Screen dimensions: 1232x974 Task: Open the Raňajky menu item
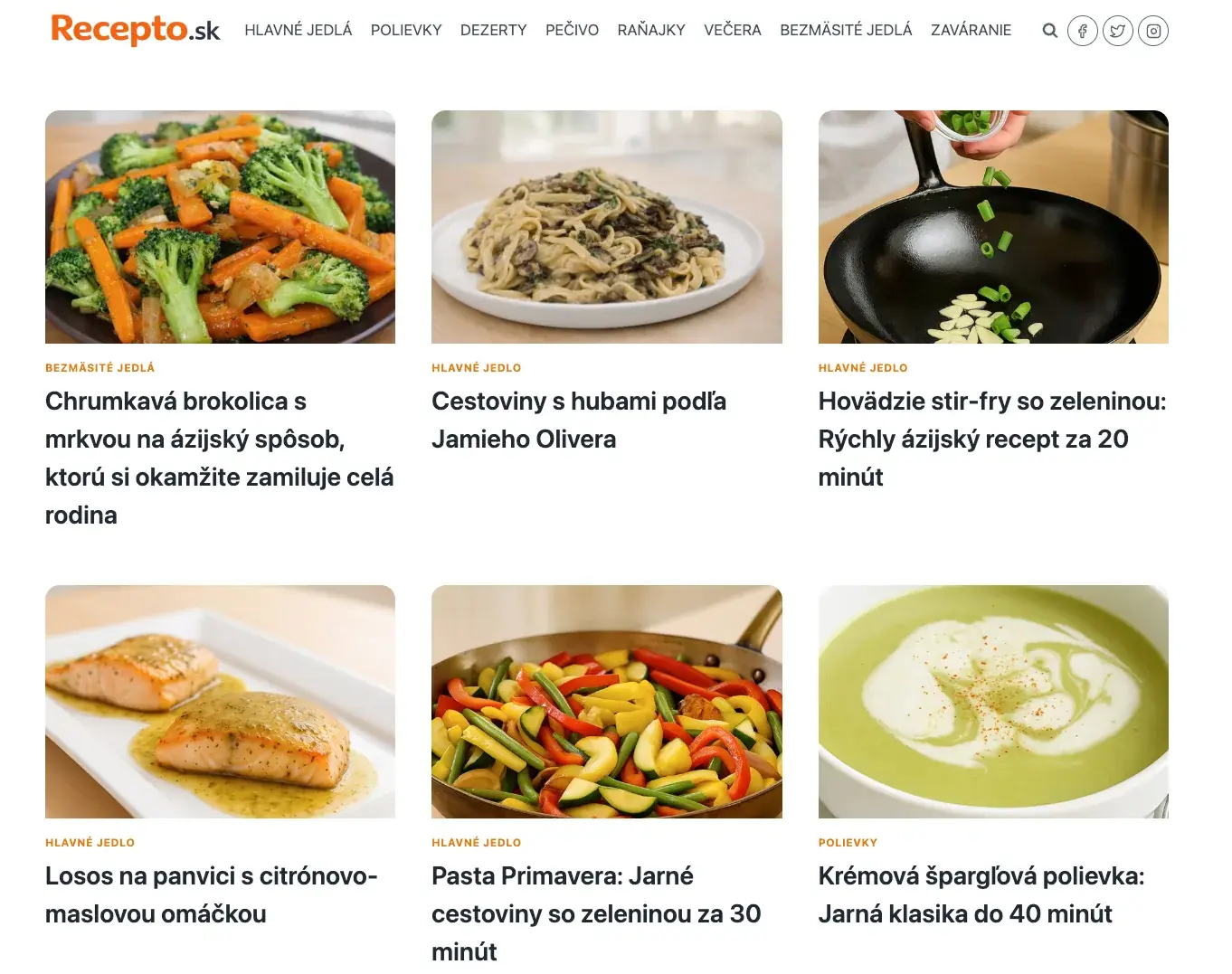click(651, 30)
